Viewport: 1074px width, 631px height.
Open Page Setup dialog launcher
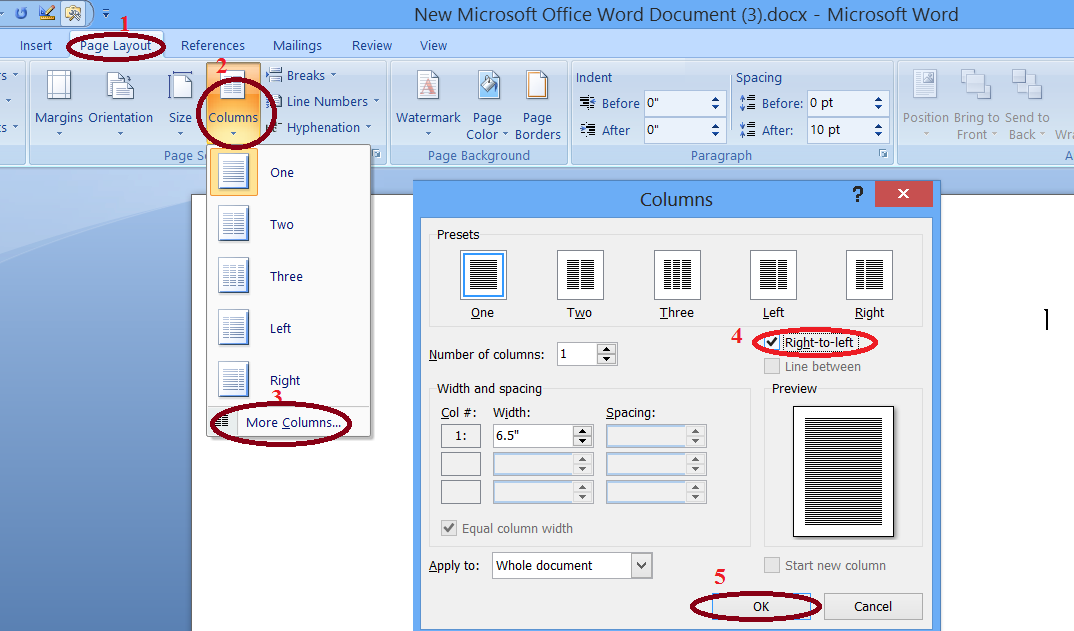[377, 154]
